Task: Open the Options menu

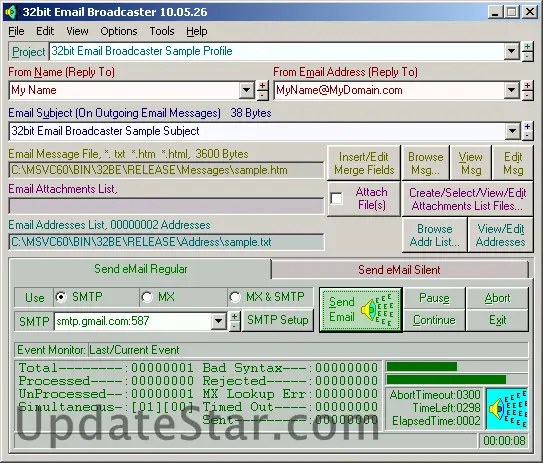Action: [x=119, y=31]
